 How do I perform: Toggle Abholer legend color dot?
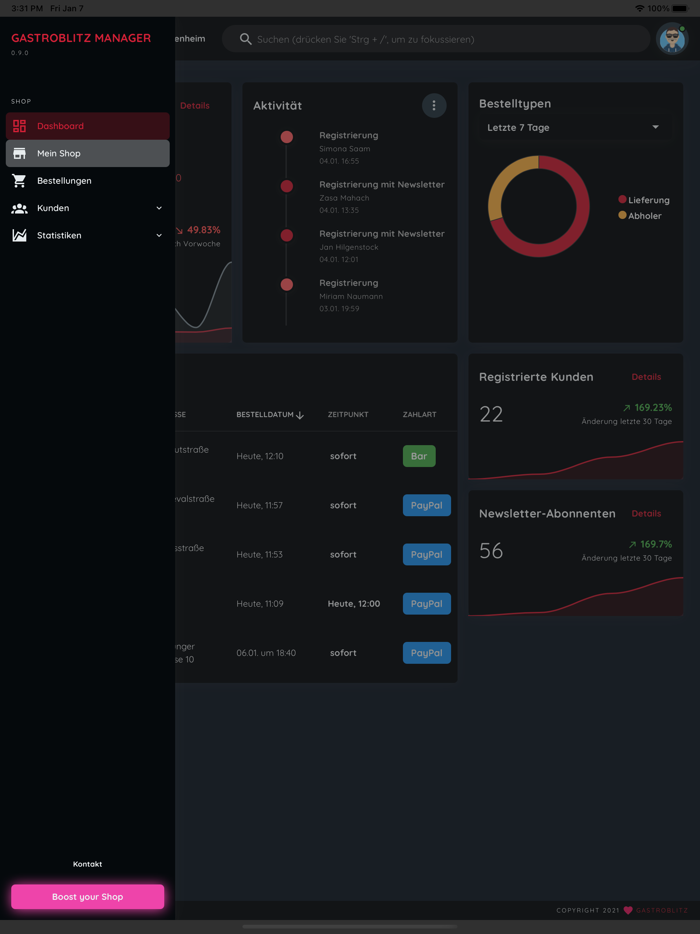pos(623,215)
